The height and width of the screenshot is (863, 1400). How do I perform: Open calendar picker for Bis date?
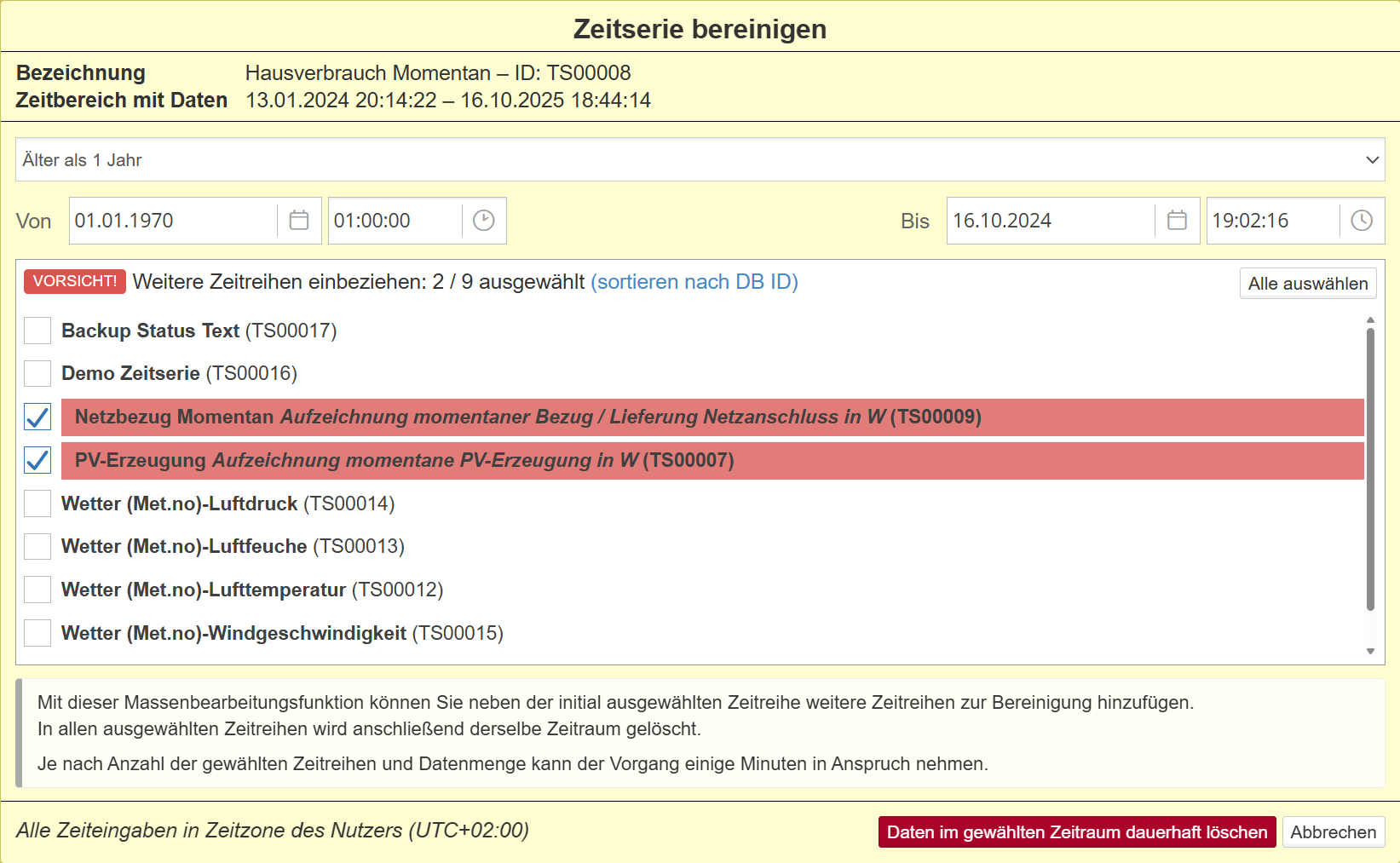point(1177,221)
